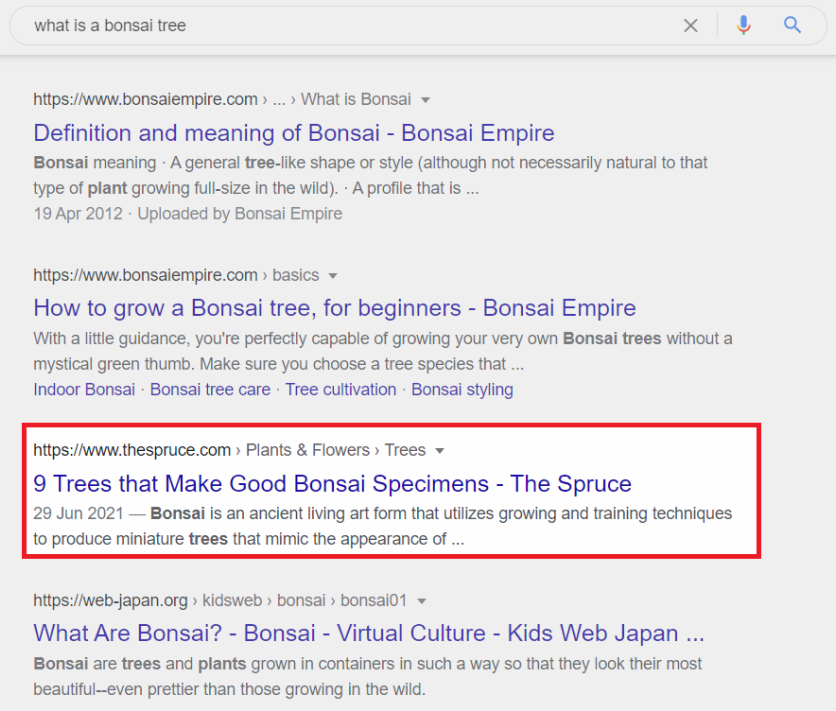
Task: Go to the 'Tree cultivation' sitelink
Action: [x=341, y=390]
